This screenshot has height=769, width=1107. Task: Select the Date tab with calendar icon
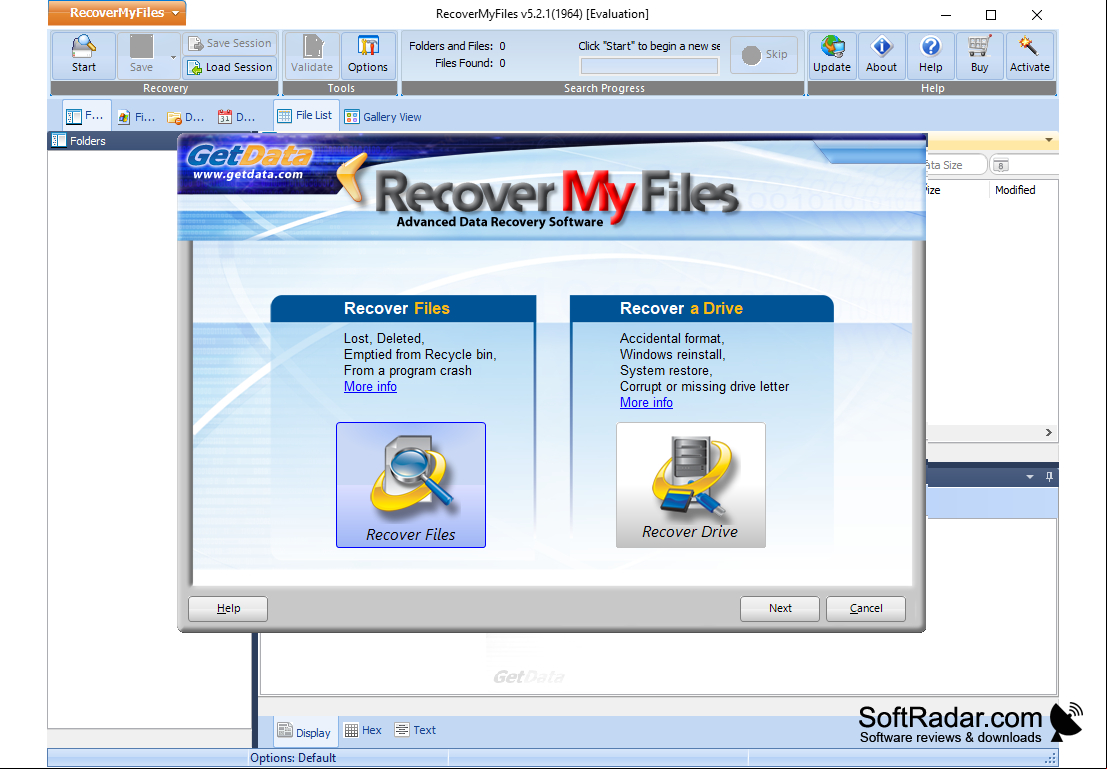[237, 117]
